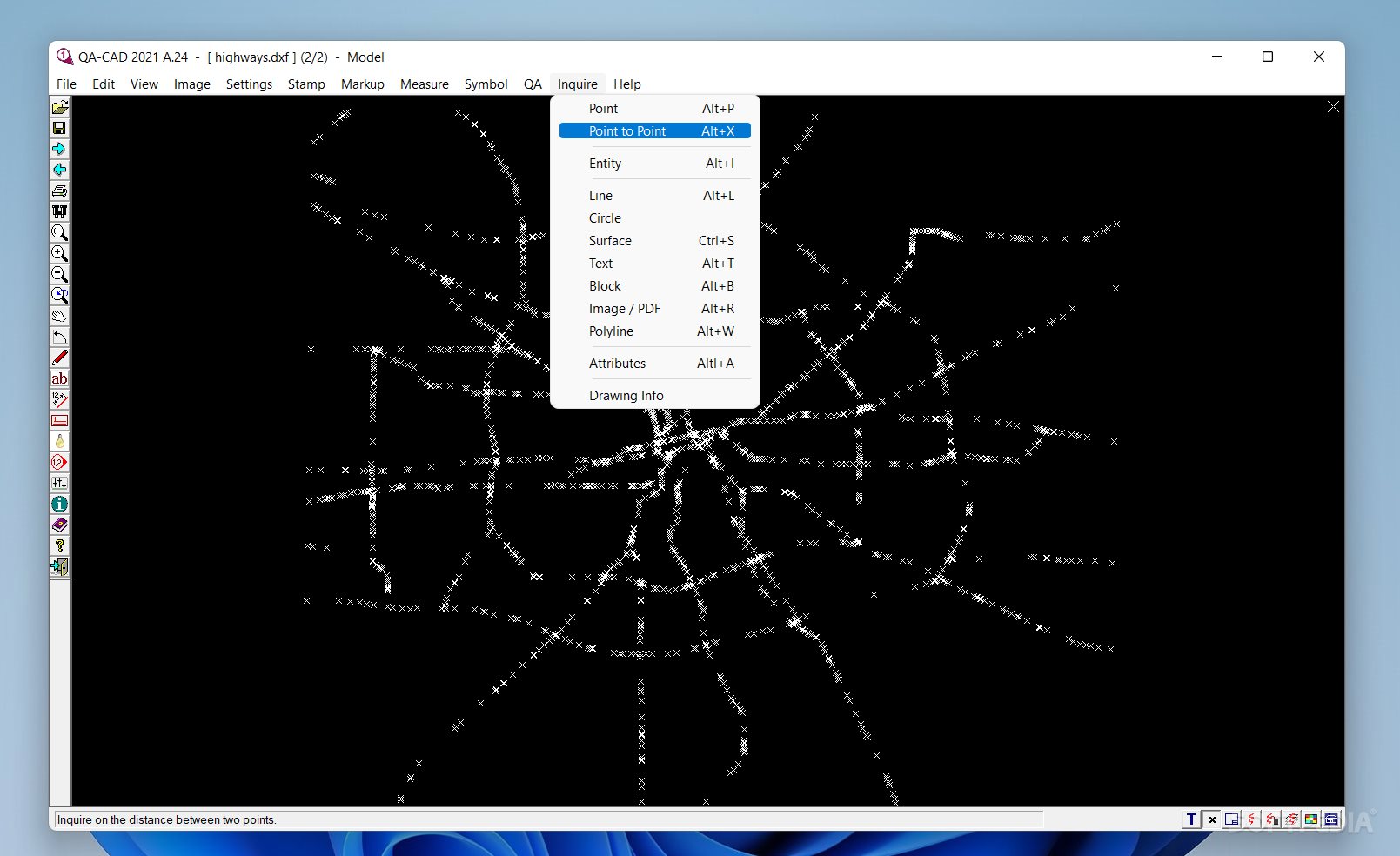Click the teal info circle icon
The height and width of the screenshot is (856, 1400).
point(59,504)
